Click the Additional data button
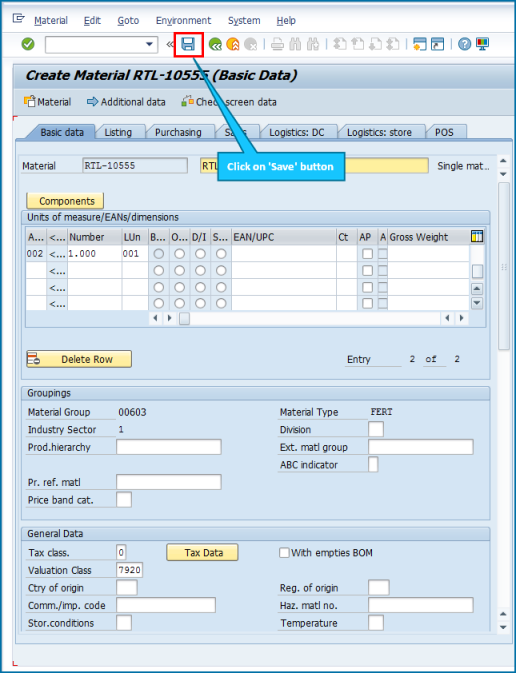The width and height of the screenshot is (516, 673). click(x=126, y=102)
